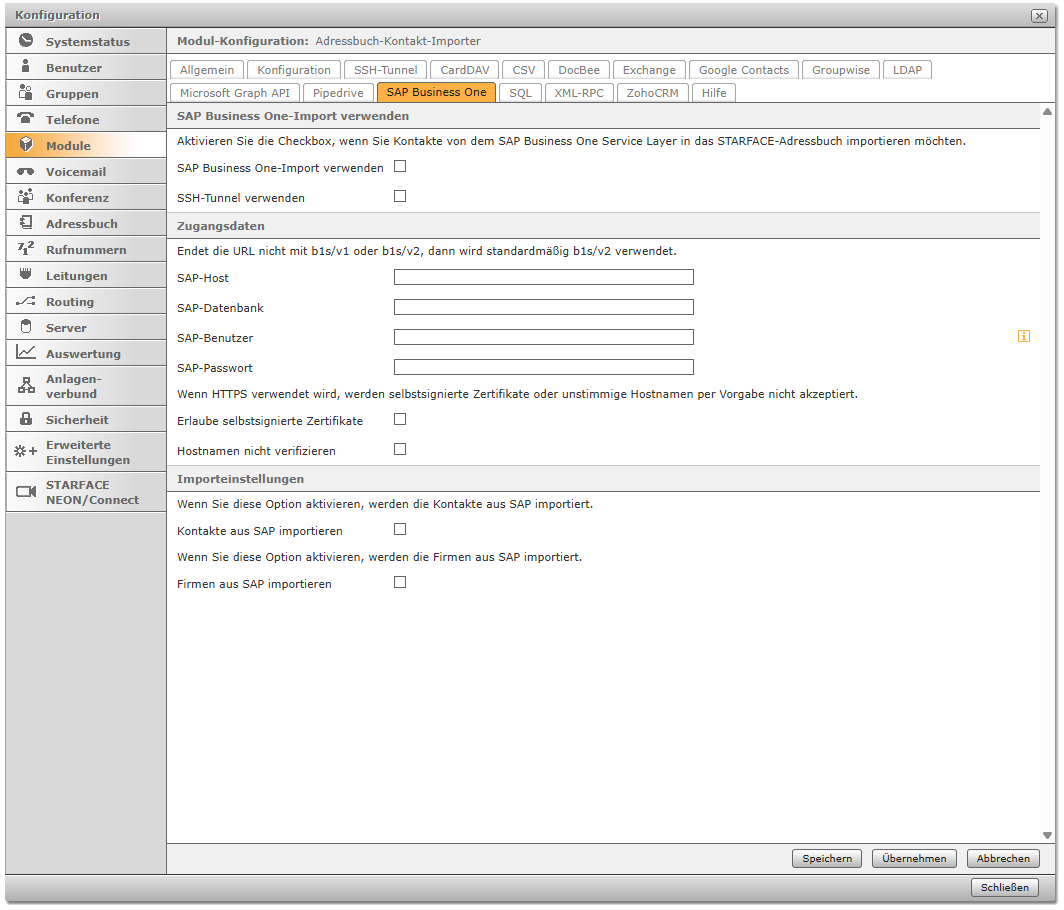
Task: Enable SAP Business One-Import verwenden checkbox
Action: coord(400,167)
